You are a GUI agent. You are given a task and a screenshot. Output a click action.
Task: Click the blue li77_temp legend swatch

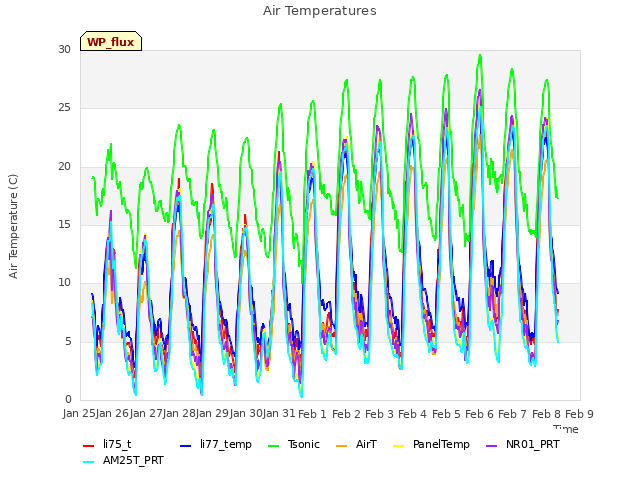pyautogui.click(x=186, y=446)
